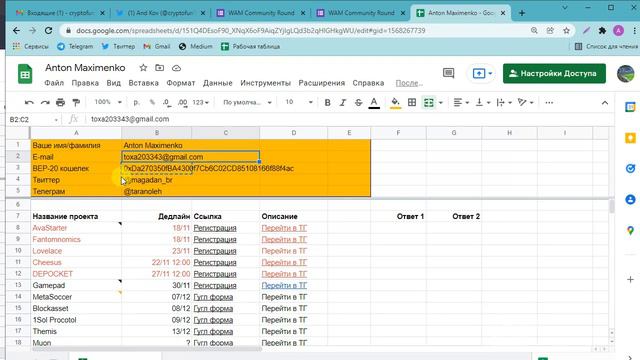The width and height of the screenshot is (640, 360).
Task: Open the Файл menu
Action: pyautogui.click(x=54, y=83)
